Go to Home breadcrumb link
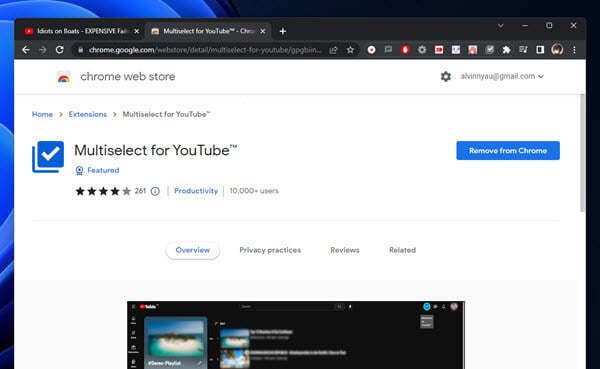 [42, 114]
